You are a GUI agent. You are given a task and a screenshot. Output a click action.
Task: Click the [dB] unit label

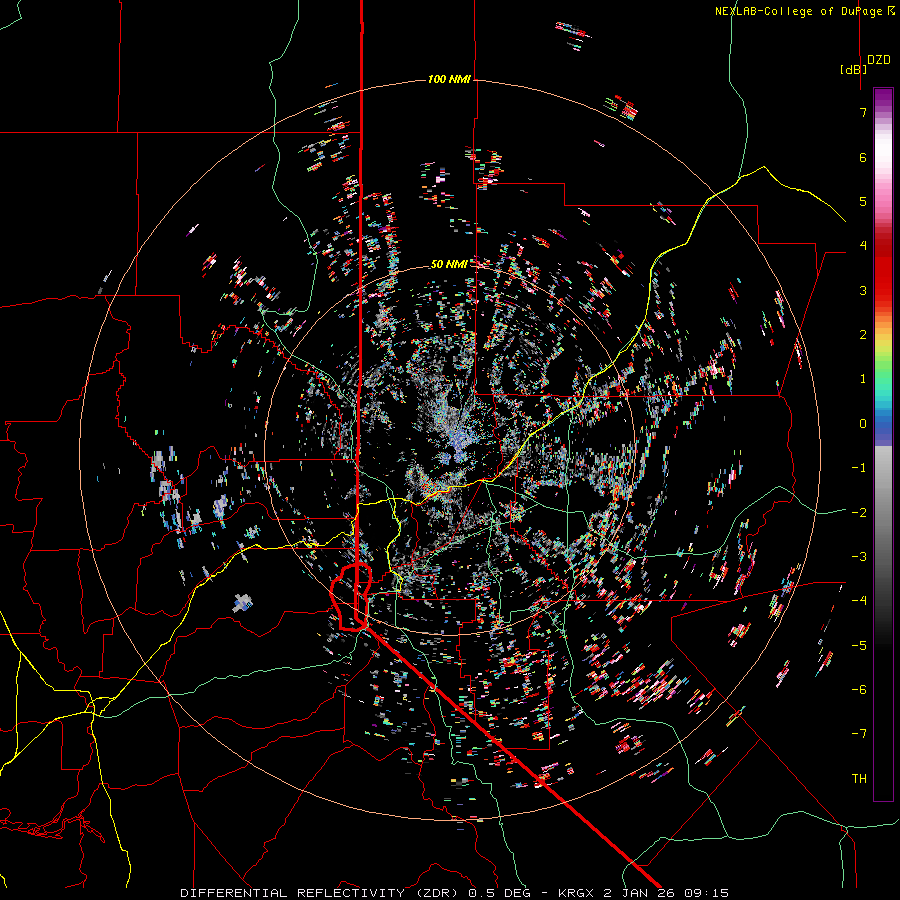[854, 69]
